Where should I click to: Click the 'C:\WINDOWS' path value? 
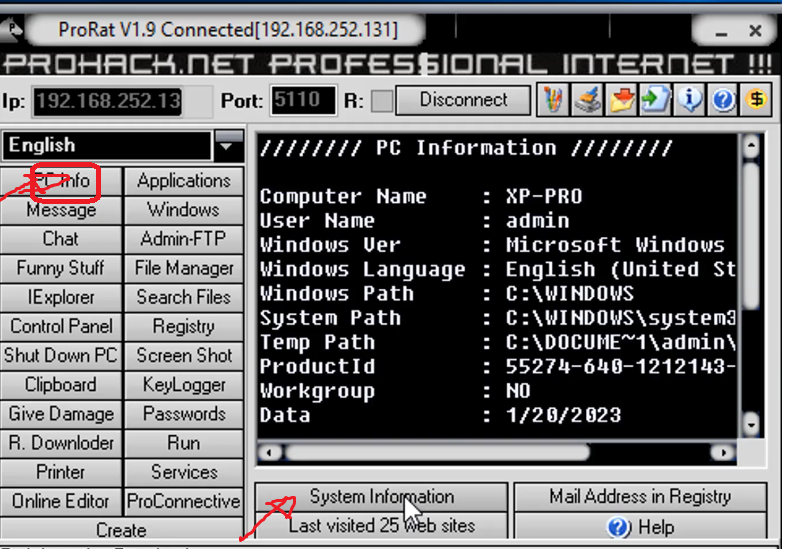tap(570, 293)
